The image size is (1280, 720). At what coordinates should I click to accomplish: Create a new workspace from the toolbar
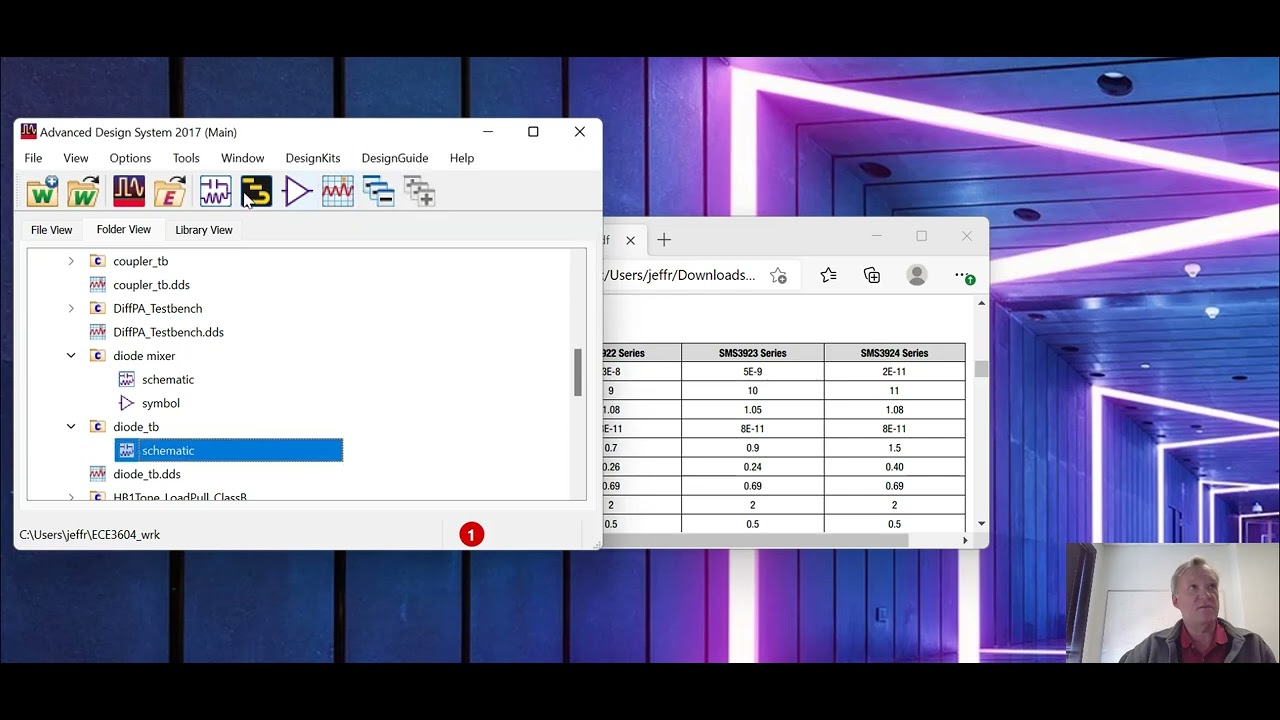pos(42,191)
